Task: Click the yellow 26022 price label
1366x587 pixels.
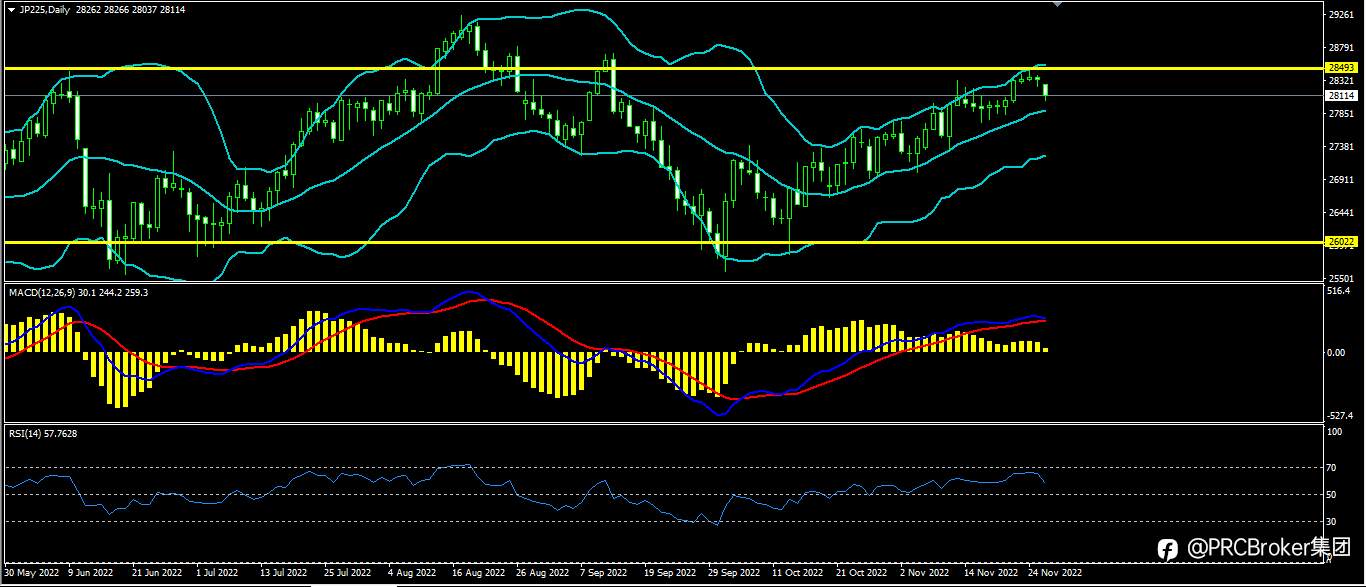Action: (1340, 242)
